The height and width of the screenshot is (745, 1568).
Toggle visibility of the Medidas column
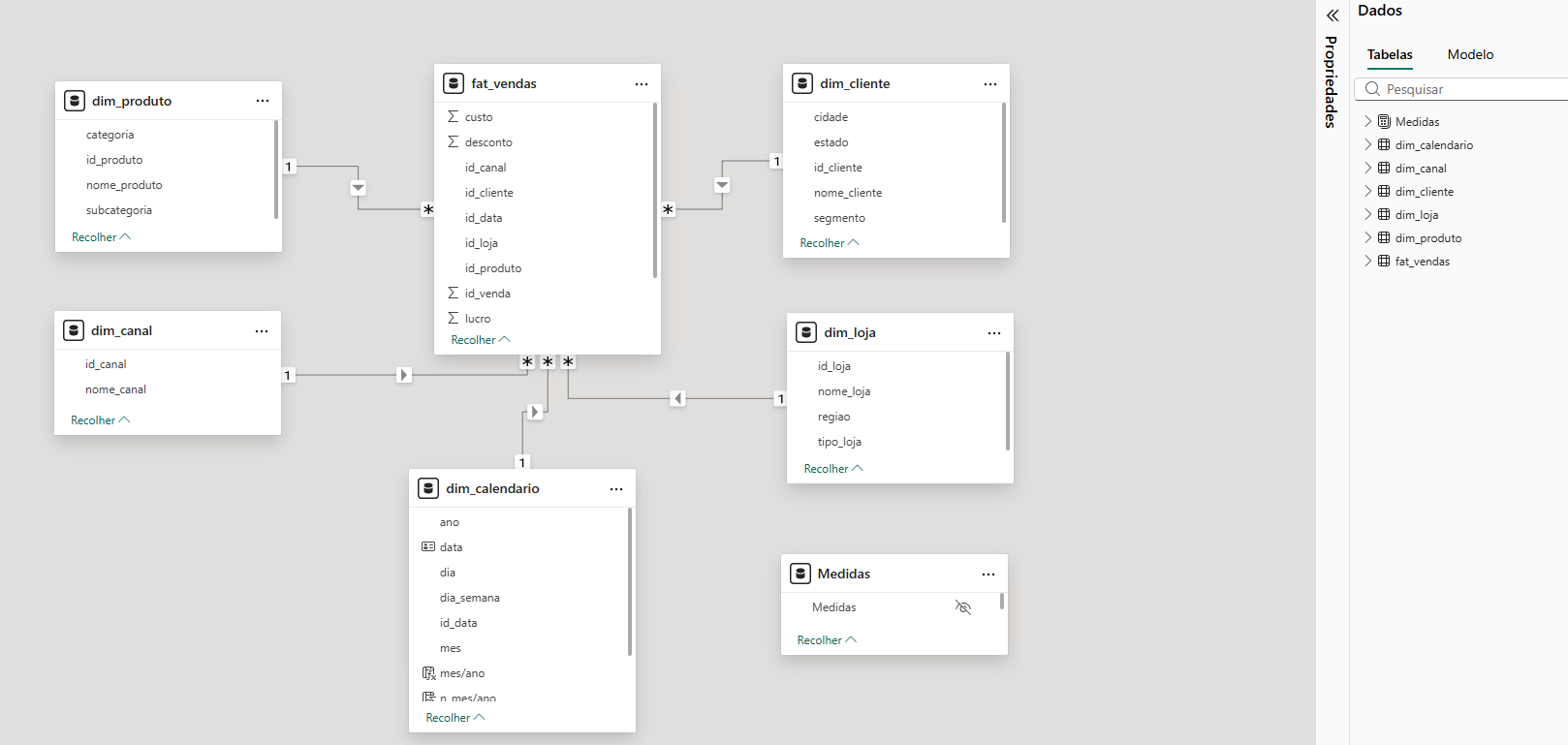coord(963,607)
